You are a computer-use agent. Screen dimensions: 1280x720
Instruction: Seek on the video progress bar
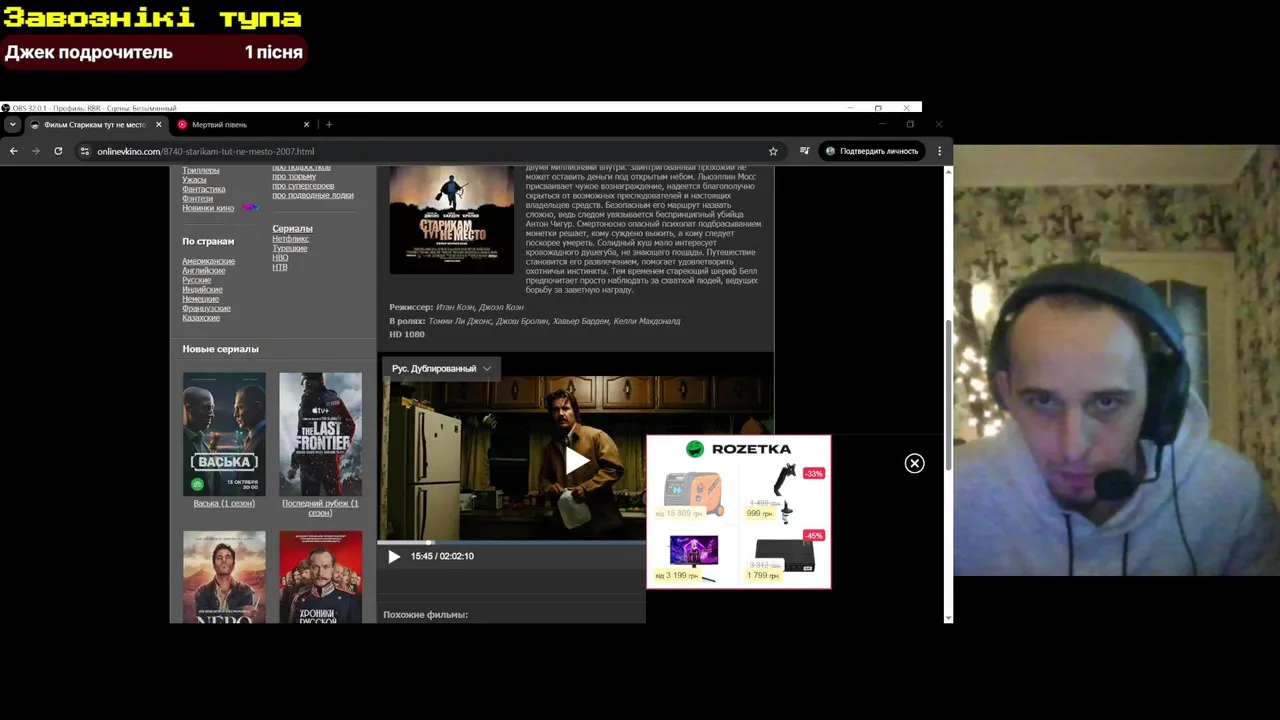(x=511, y=542)
